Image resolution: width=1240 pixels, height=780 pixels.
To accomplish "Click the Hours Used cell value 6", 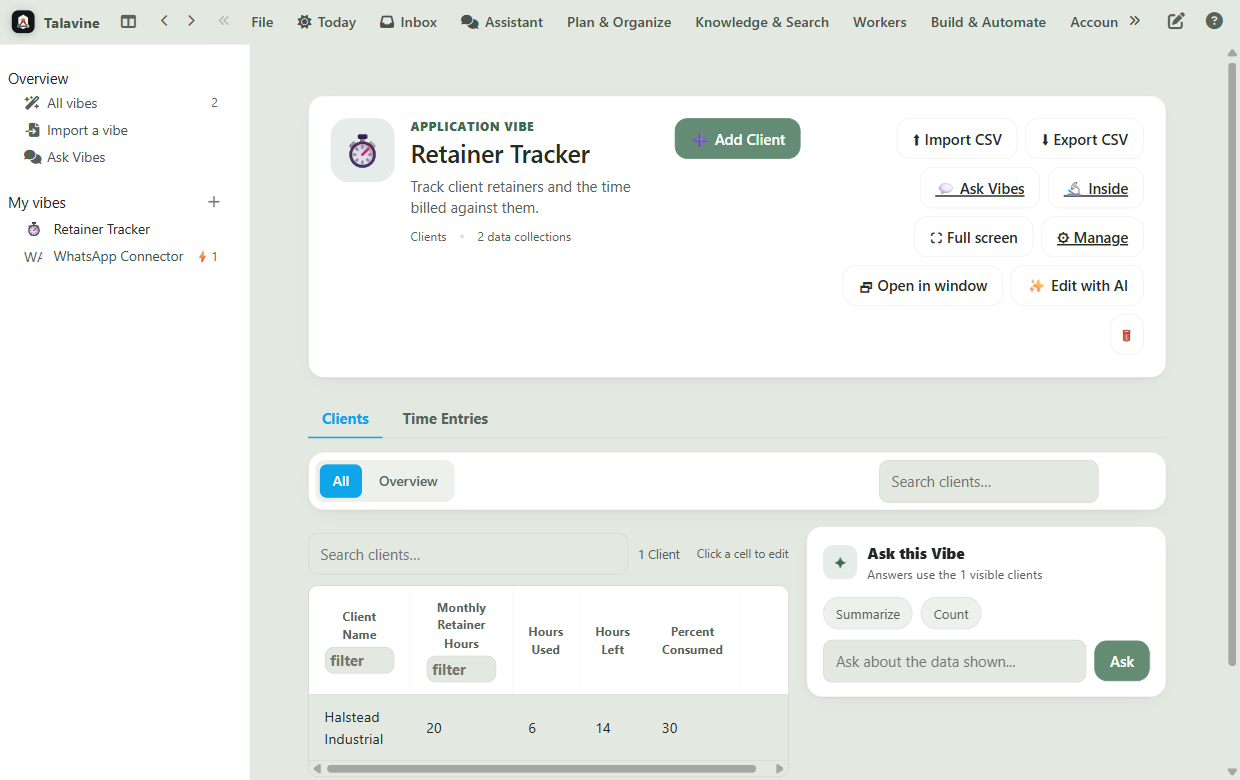I will pos(546,728).
